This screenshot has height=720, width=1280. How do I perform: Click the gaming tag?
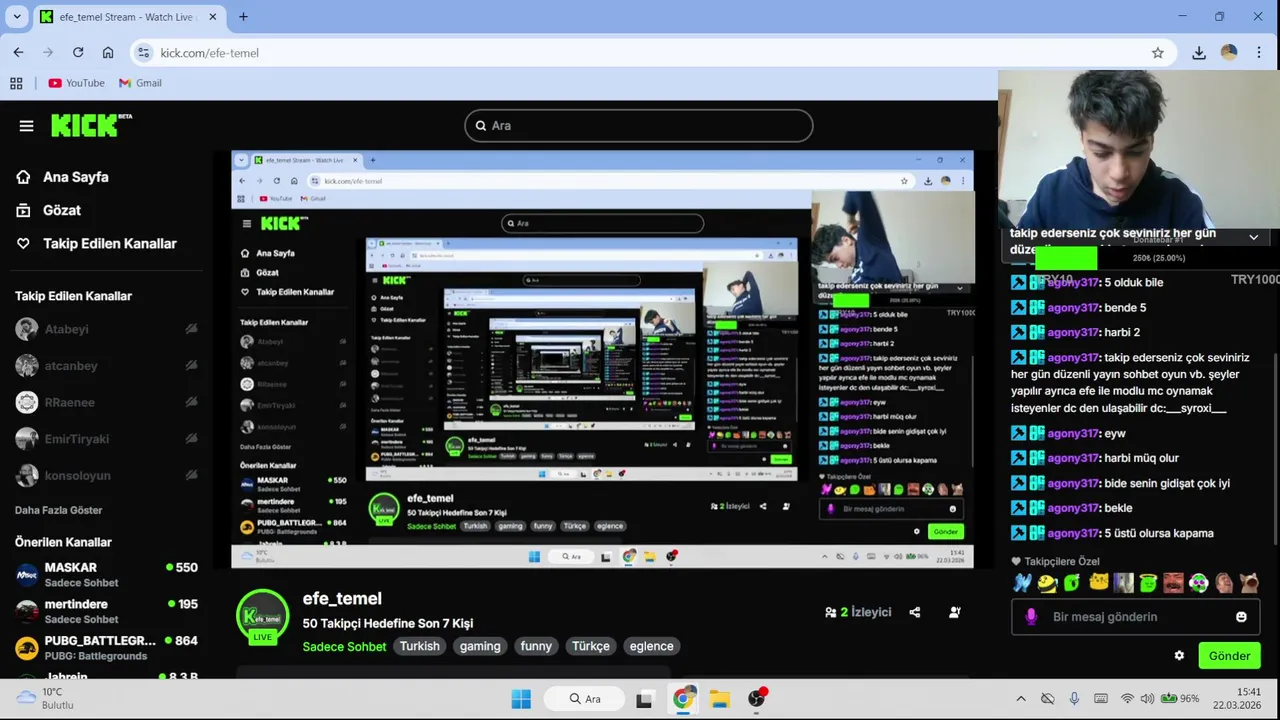click(x=480, y=646)
